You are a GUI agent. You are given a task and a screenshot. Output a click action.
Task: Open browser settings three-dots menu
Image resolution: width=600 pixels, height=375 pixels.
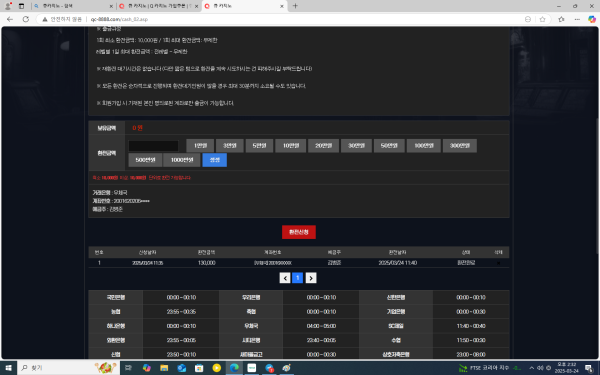(x=577, y=19)
